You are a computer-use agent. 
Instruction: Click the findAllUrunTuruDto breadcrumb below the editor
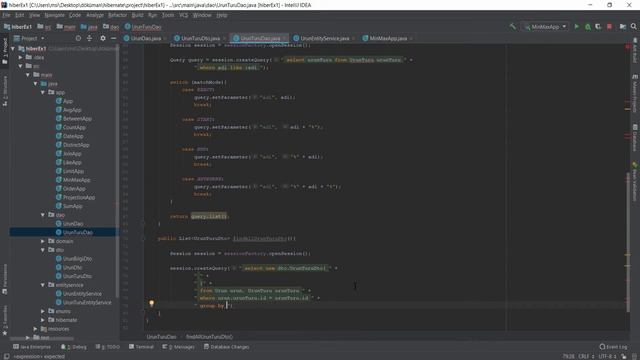pyautogui.click(x=209, y=337)
